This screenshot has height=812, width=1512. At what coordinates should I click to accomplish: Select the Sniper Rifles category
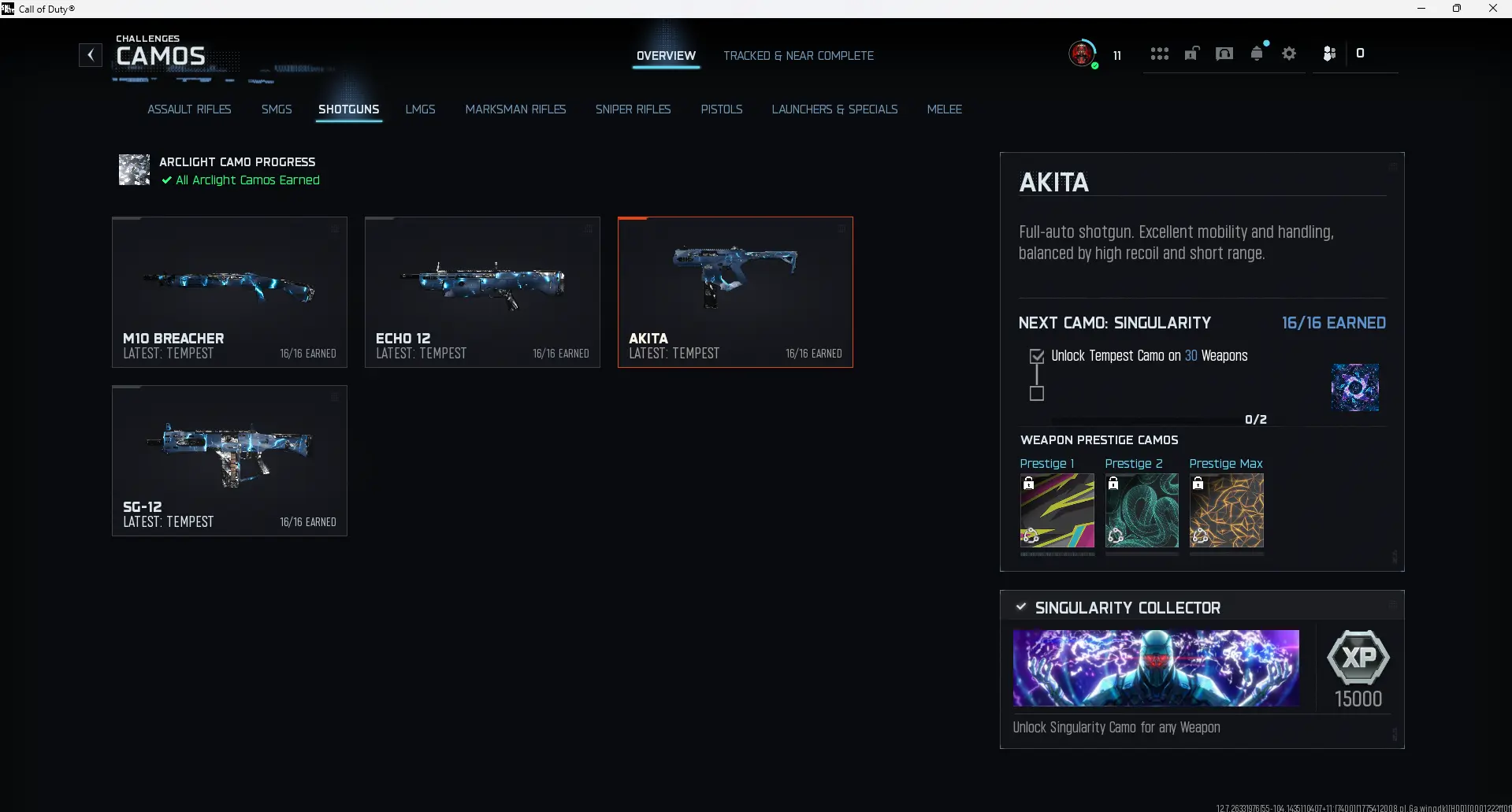pyautogui.click(x=633, y=109)
